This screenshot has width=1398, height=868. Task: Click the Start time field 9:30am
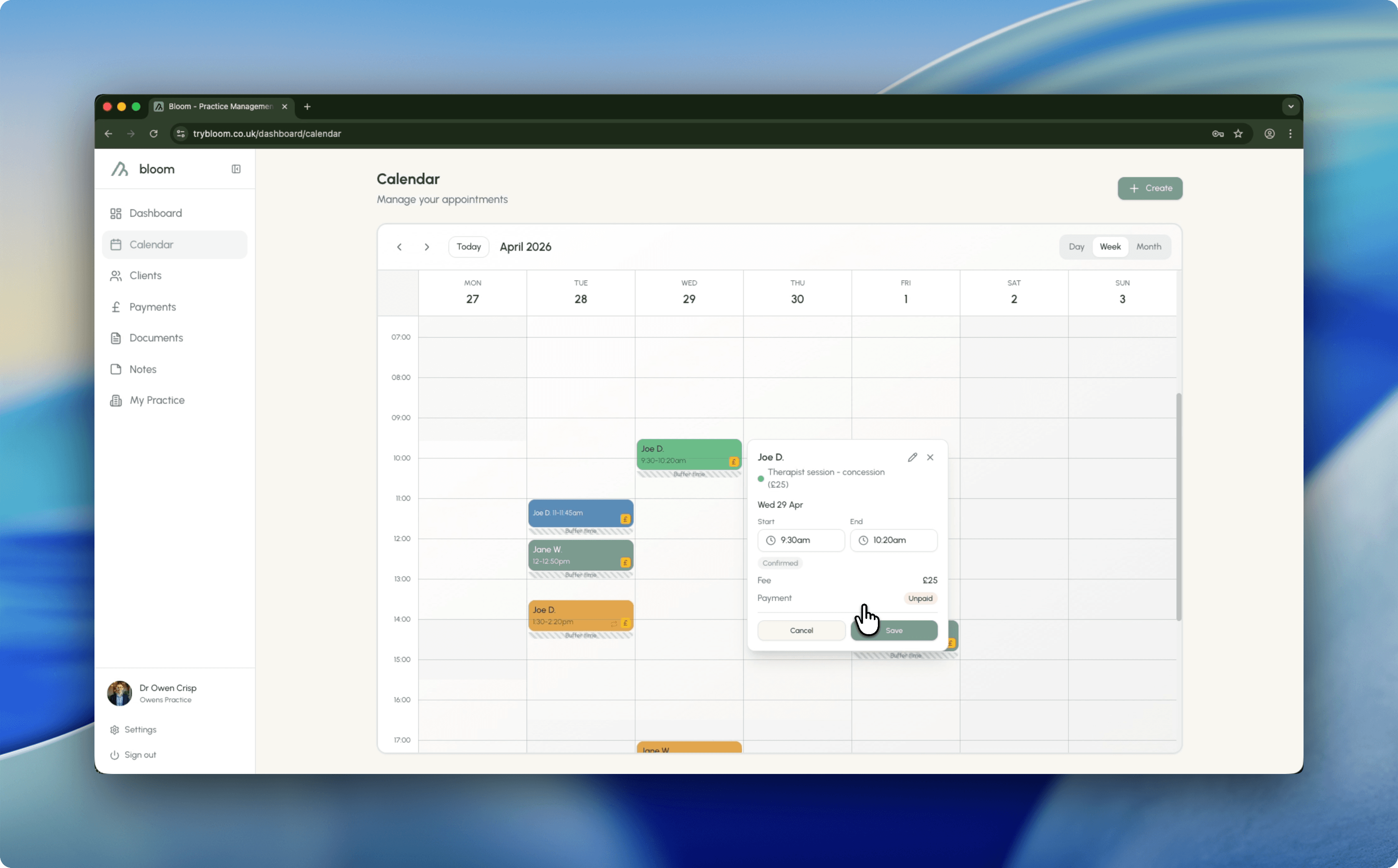point(801,540)
